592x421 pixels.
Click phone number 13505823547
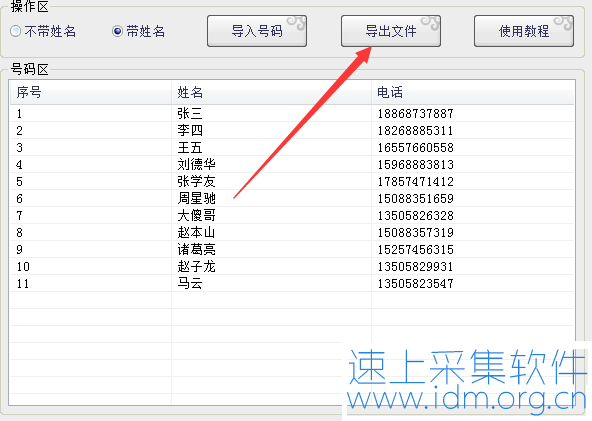tap(415, 283)
